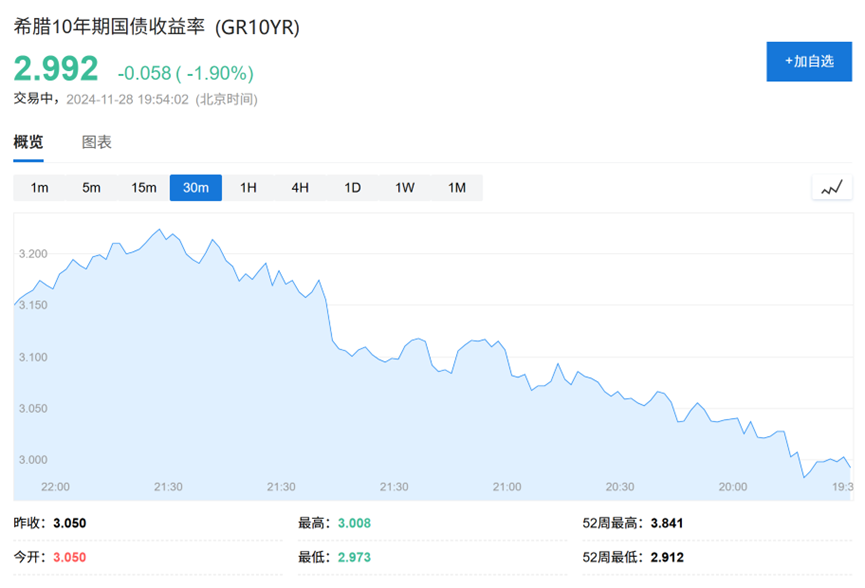Switch to the 图表 tab
The image size is (865, 588).
coord(95,142)
